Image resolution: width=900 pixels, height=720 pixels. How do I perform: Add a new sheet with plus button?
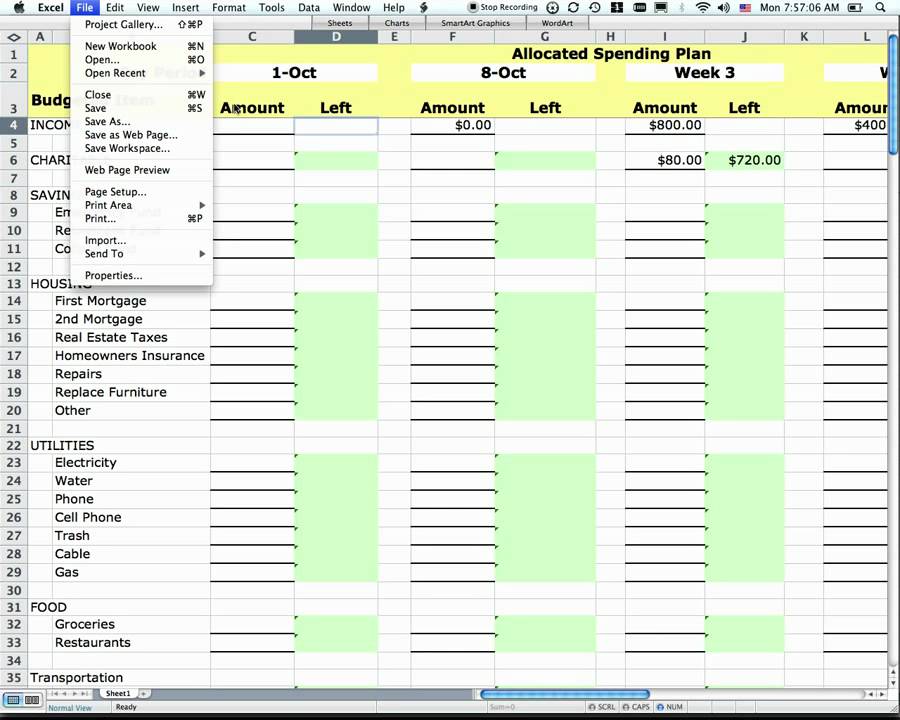pyautogui.click(x=143, y=694)
